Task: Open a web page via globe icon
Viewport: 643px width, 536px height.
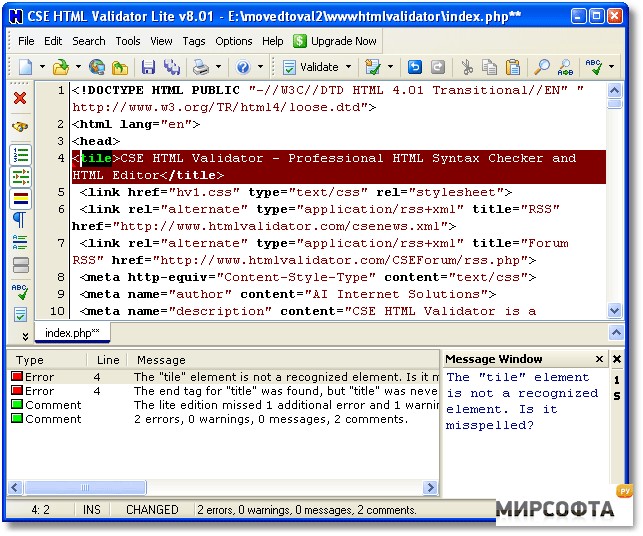Action: 97,67
